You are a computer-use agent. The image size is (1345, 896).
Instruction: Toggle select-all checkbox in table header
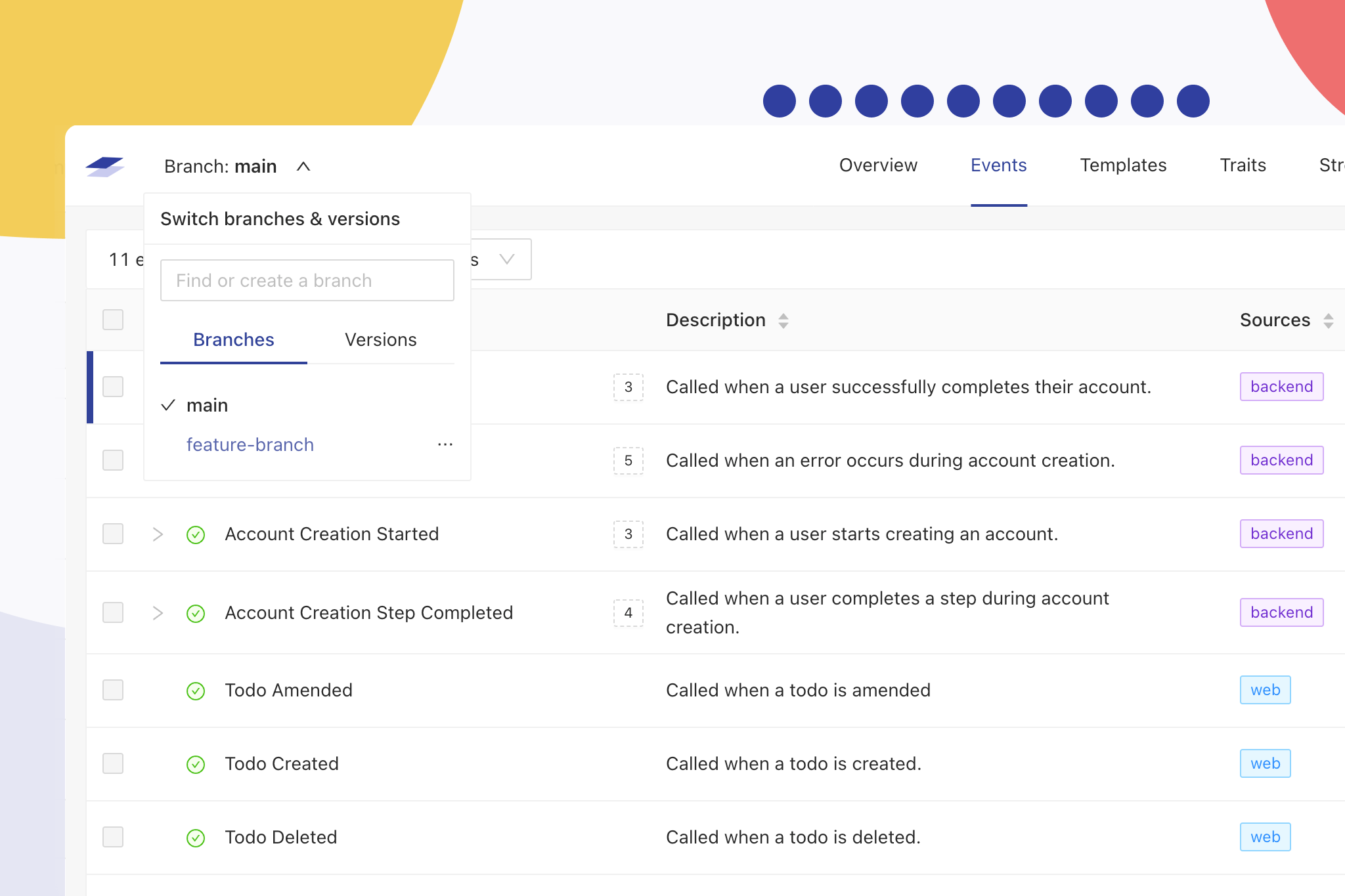point(113,320)
